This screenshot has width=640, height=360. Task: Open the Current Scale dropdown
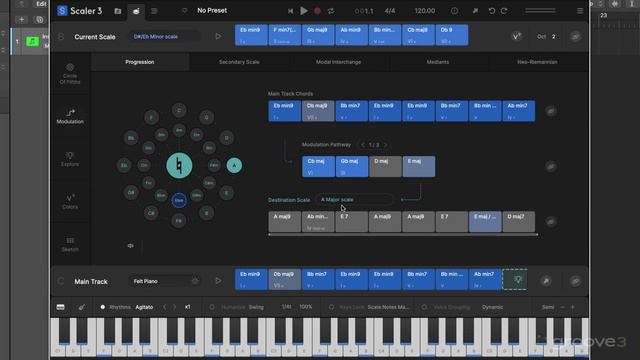164,37
